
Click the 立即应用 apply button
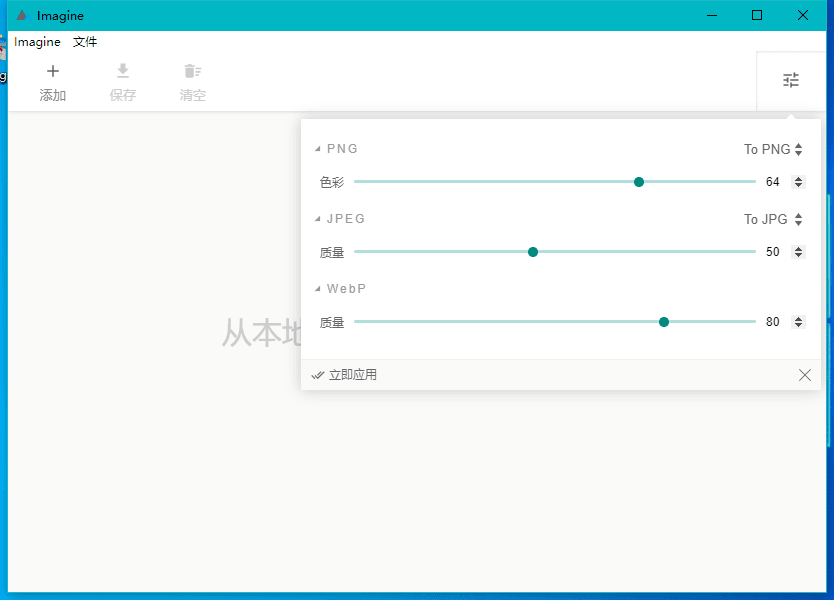[x=344, y=375]
